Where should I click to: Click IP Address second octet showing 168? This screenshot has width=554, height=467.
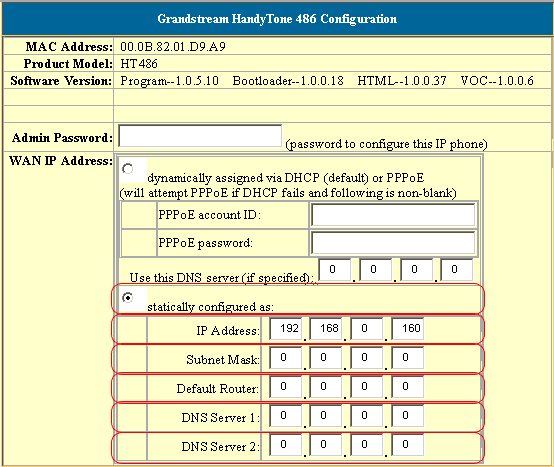(326, 329)
